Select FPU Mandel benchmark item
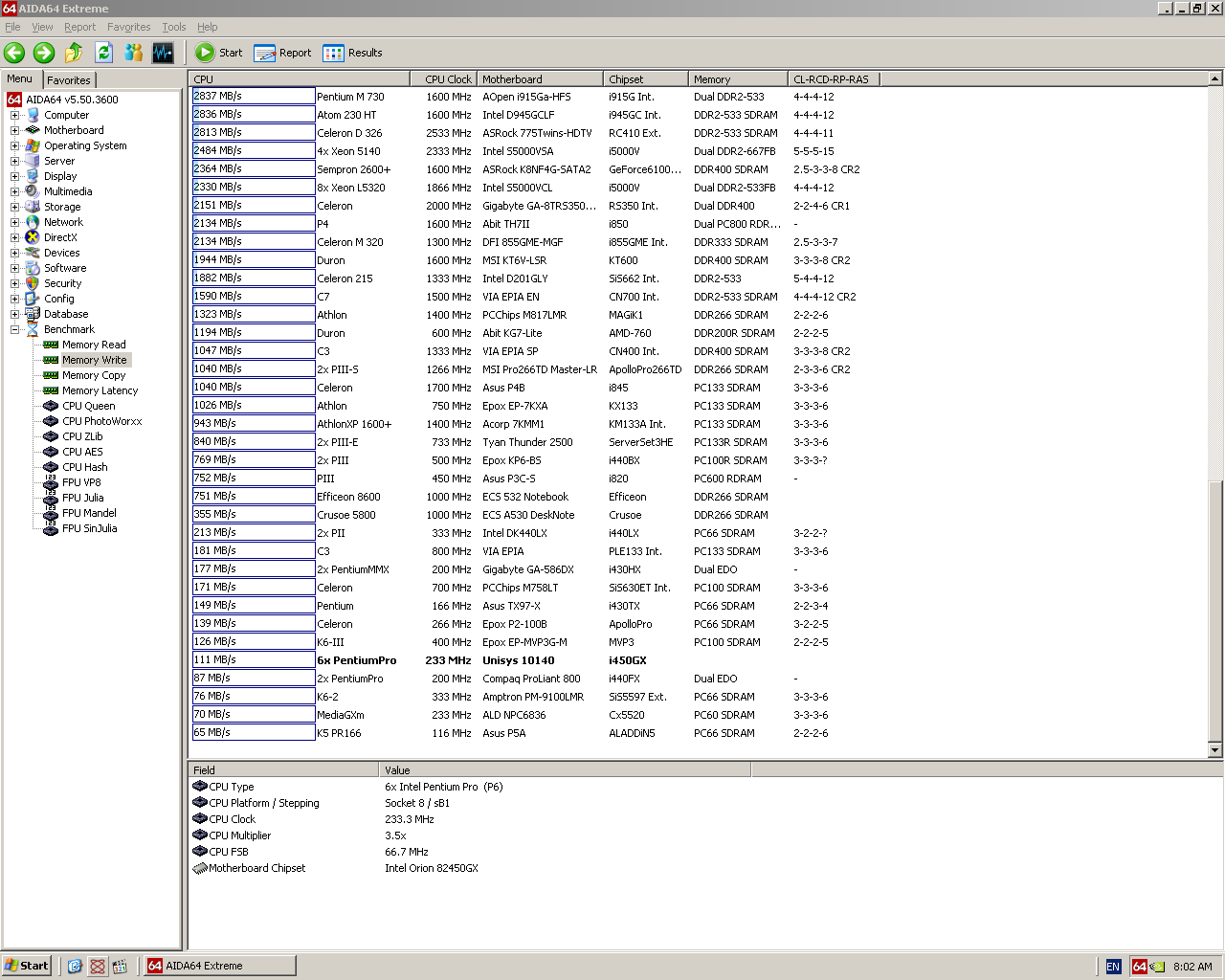This screenshot has width=1225, height=980. tap(89, 513)
